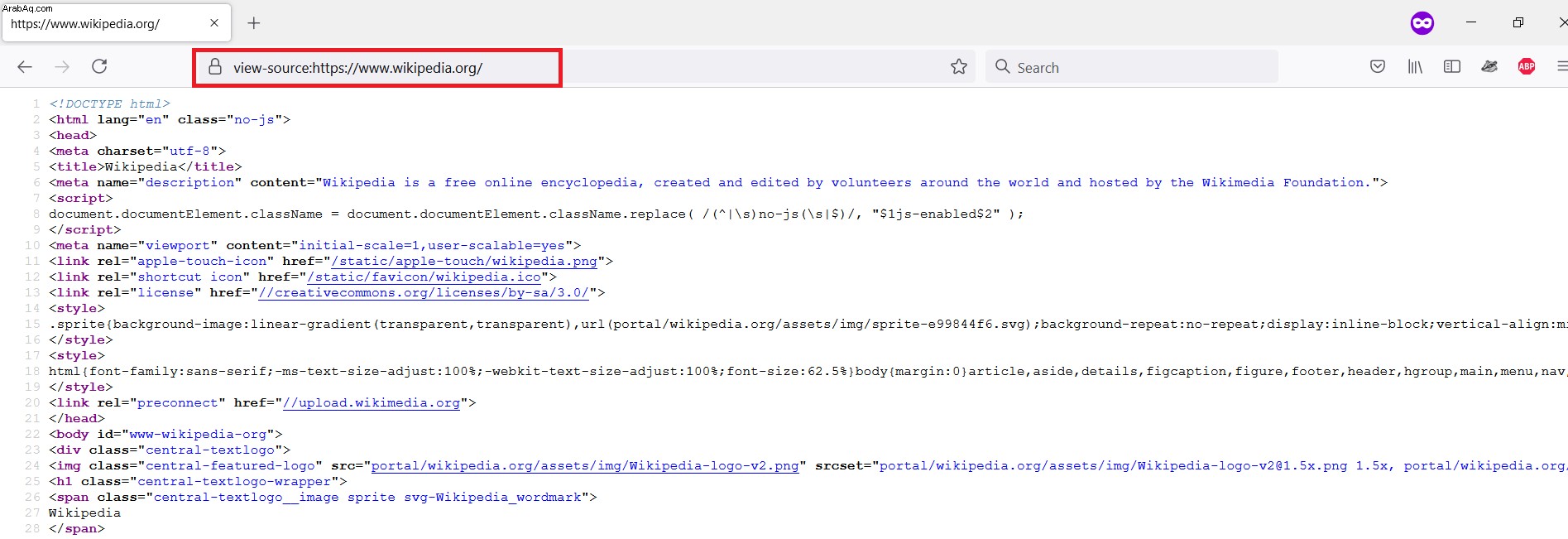Screen dimensions: 1568x539
Task: Click the <!DOCTYPE html> line
Action: [109, 103]
